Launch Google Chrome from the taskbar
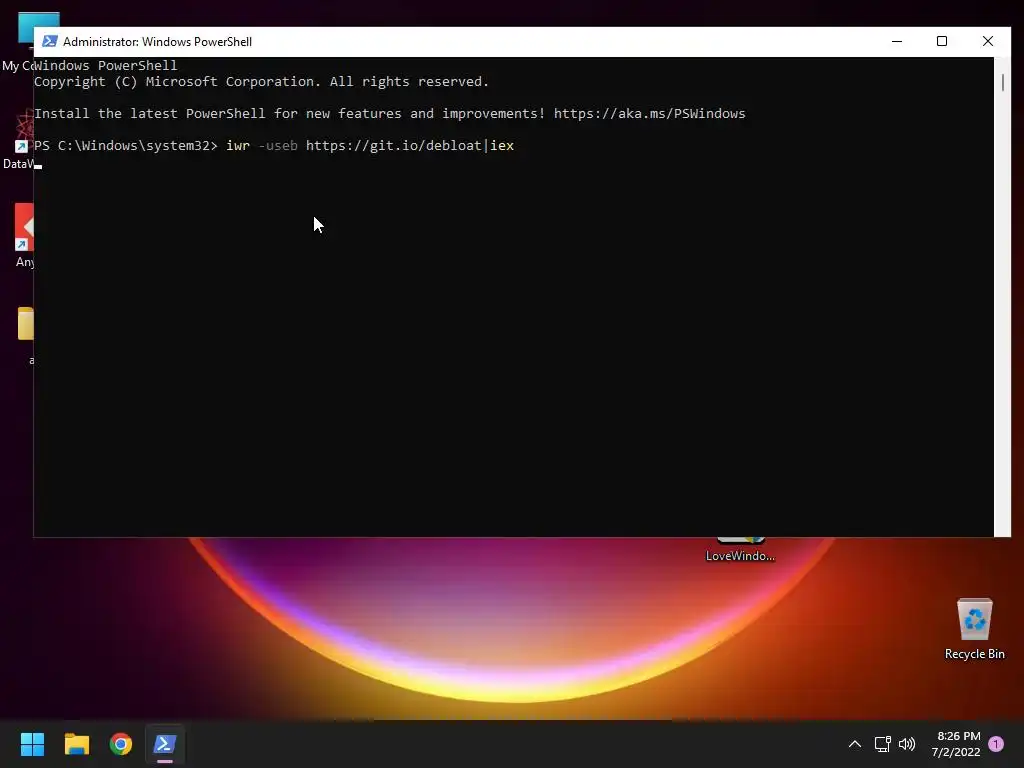 [x=121, y=744]
